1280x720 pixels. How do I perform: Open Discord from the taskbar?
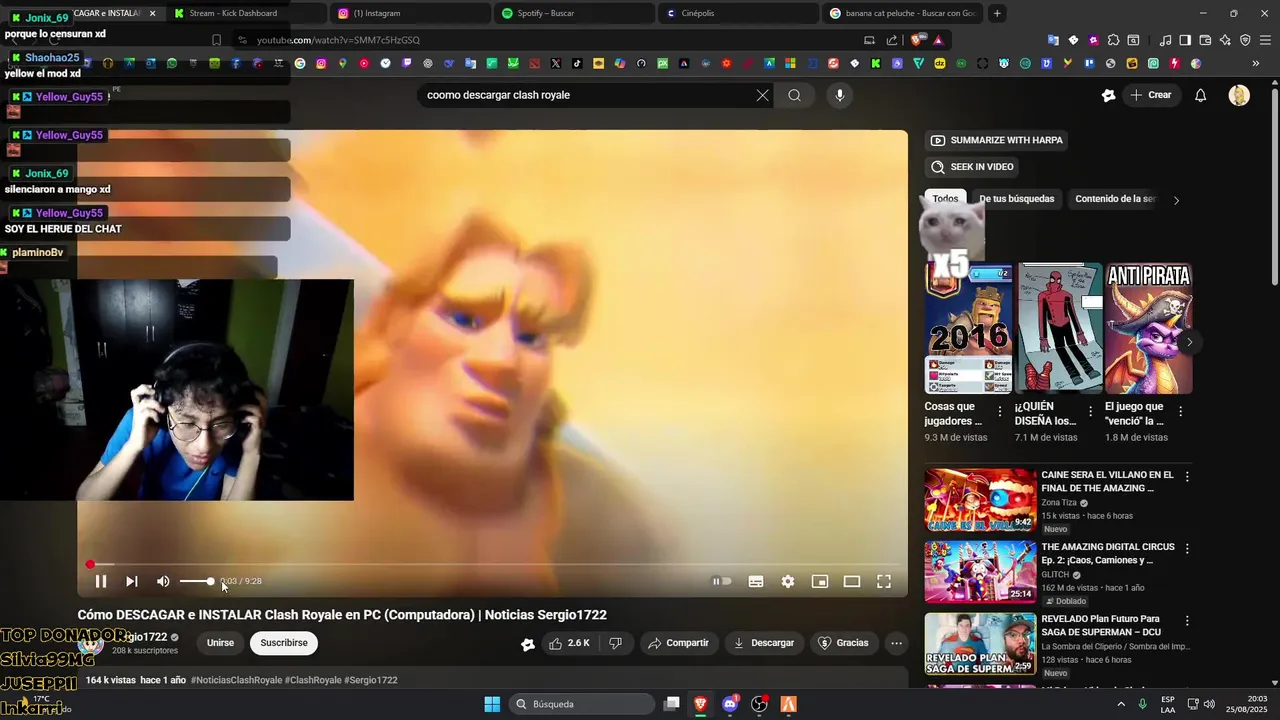pos(730,704)
